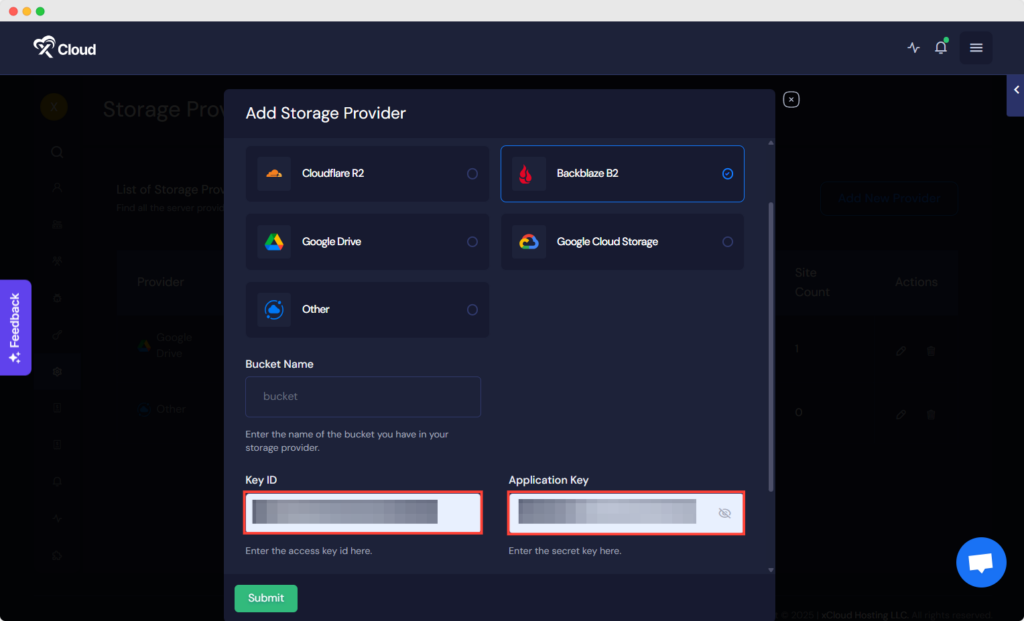Click the xCloud logo in header
This screenshot has width=1024, height=621.
pyautogui.click(x=65, y=47)
